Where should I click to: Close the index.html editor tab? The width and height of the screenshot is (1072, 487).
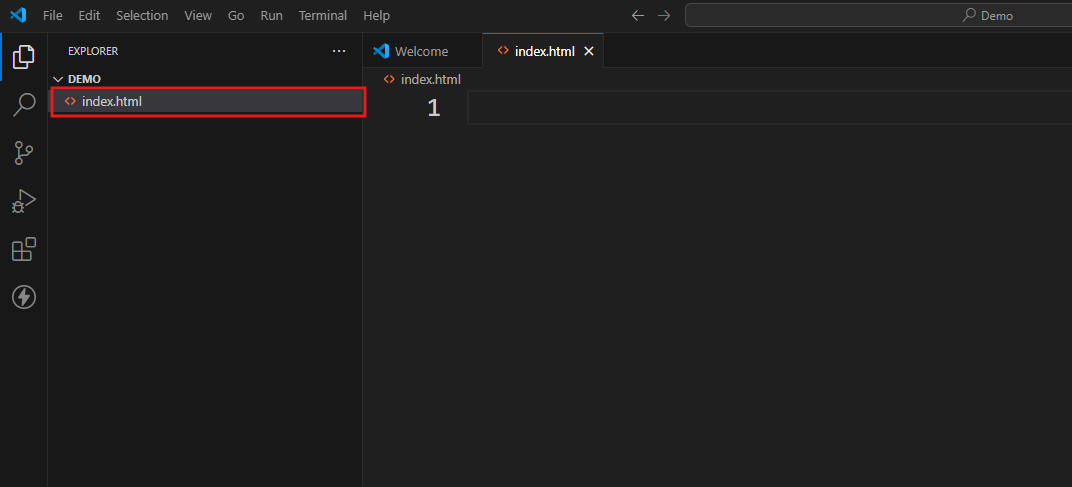(x=589, y=51)
